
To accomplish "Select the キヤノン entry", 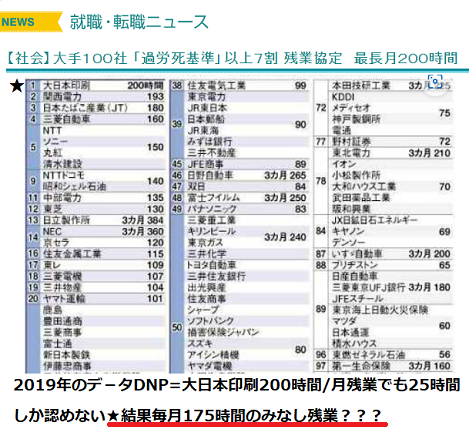I will coord(348,231).
